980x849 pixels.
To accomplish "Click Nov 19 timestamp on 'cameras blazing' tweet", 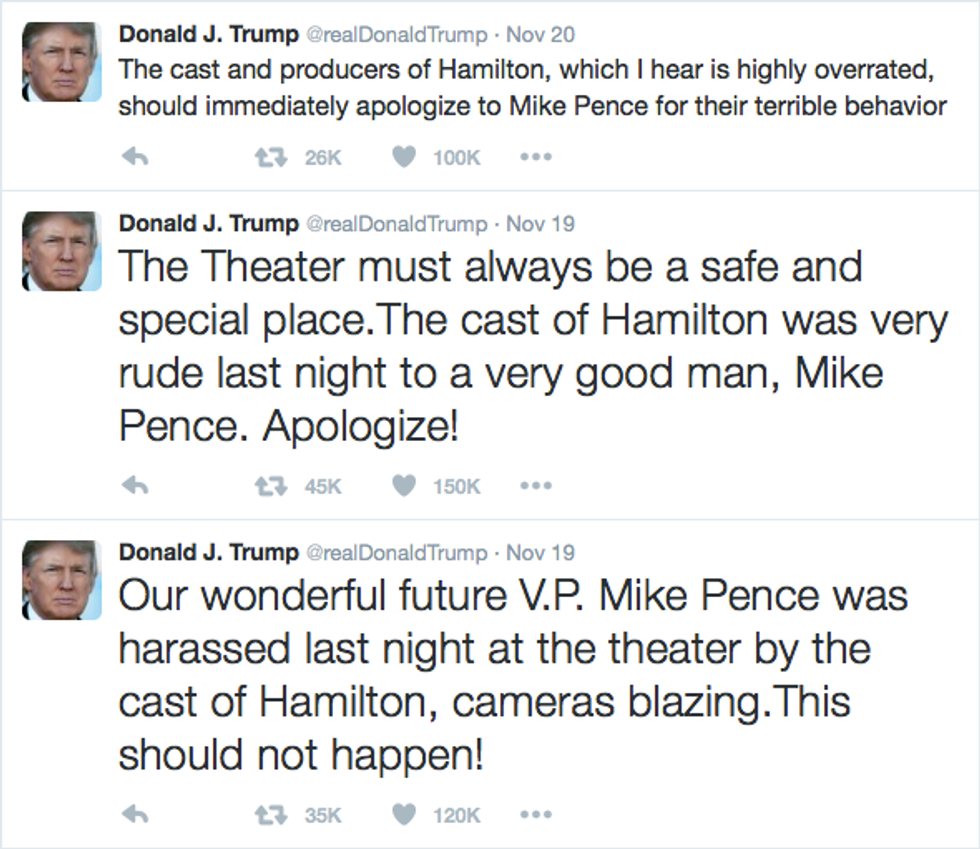I will 540,552.
